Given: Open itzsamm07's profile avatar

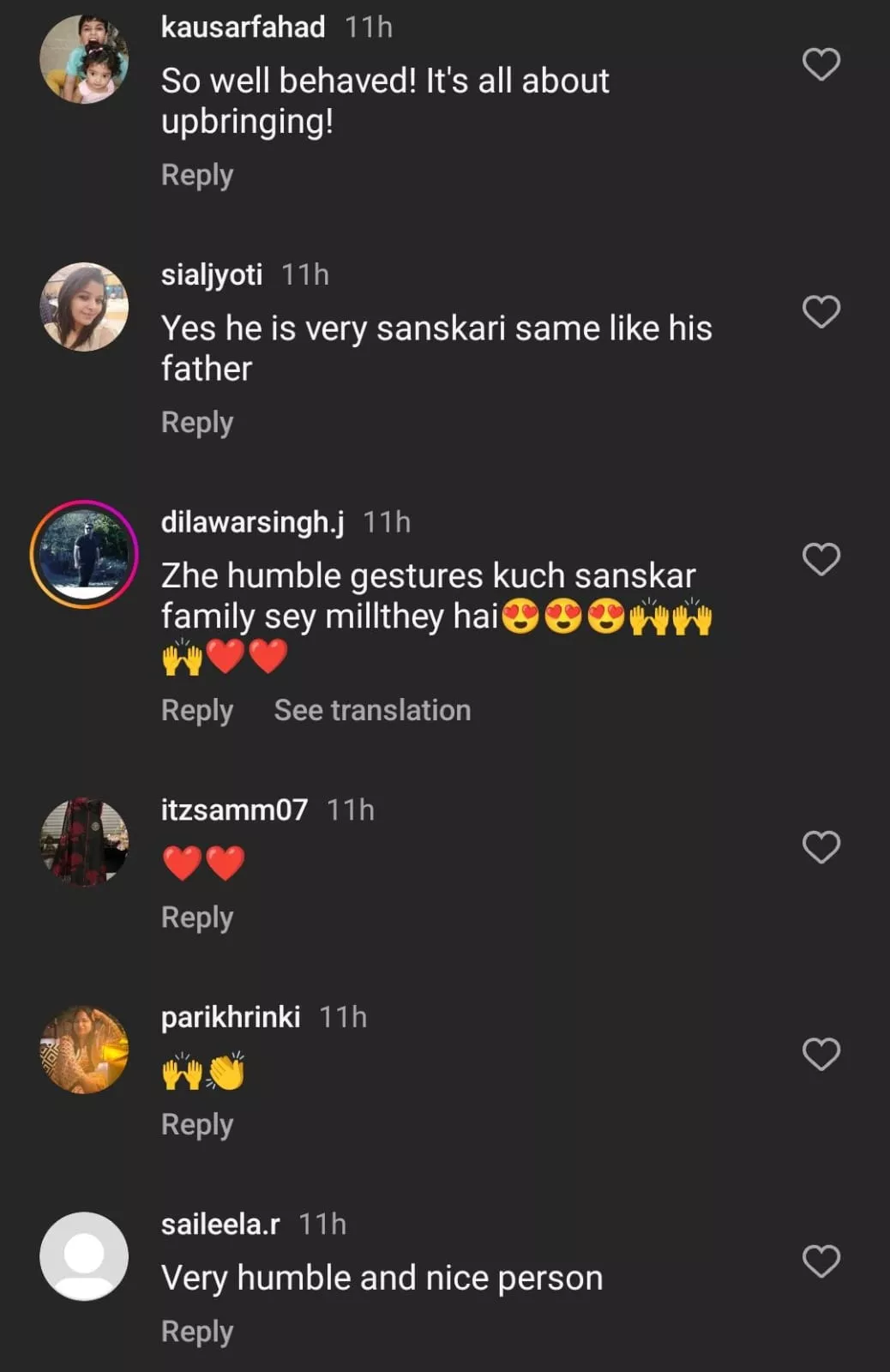Looking at the screenshot, I should pyautogui.click(x=84, y=842).
